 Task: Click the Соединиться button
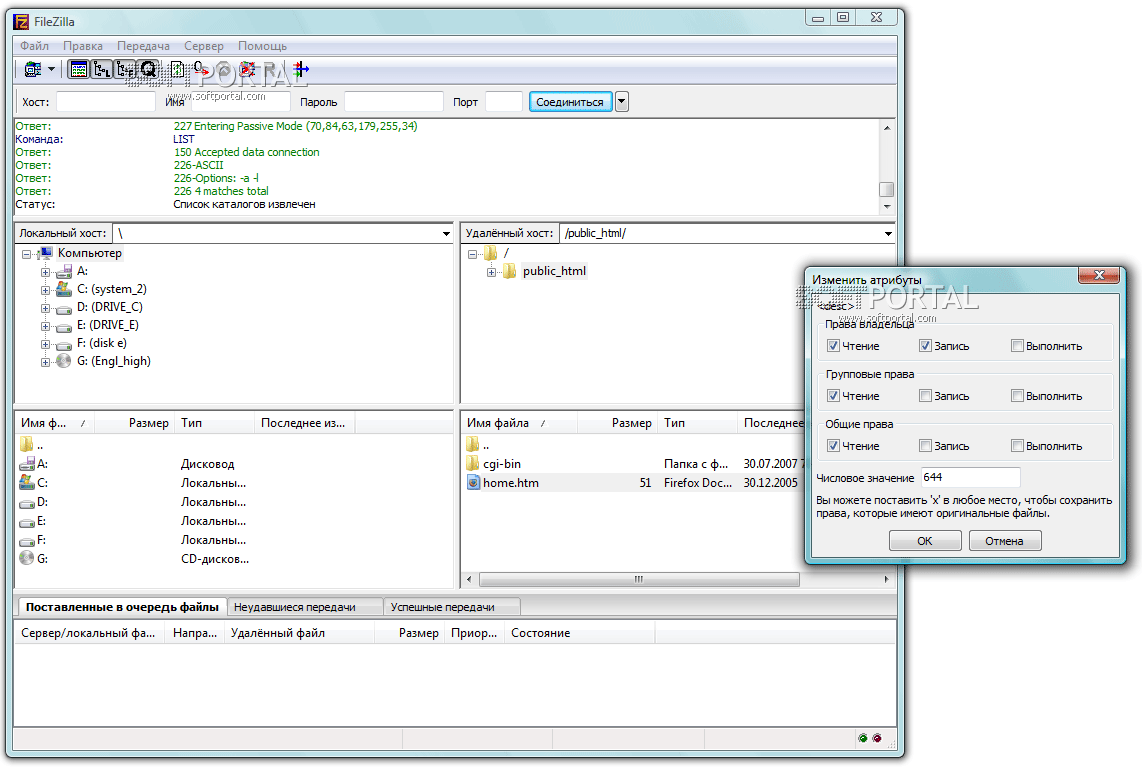tap(570, 102)
